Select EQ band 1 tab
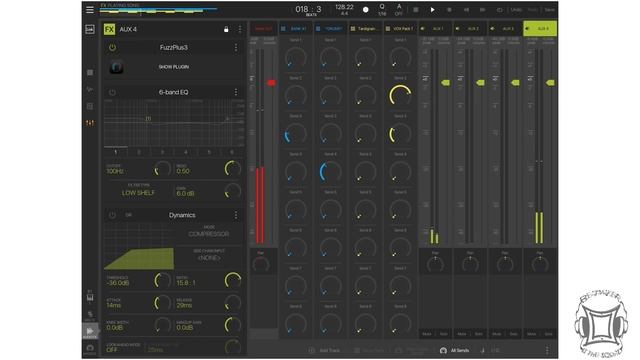 click(116, 152)
